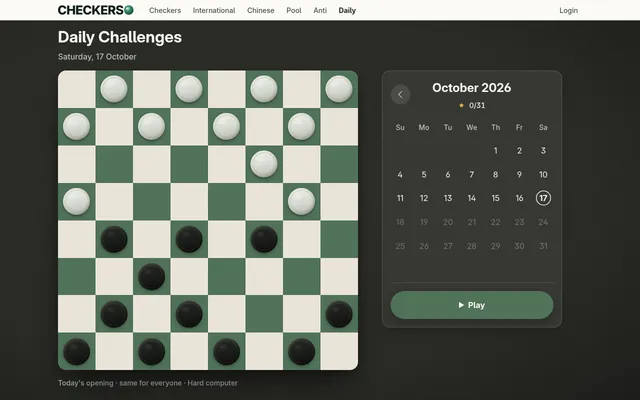Start the daily challenge with Play
The height and width of the screenshot is (400, 640).
(x=472, y=305)
